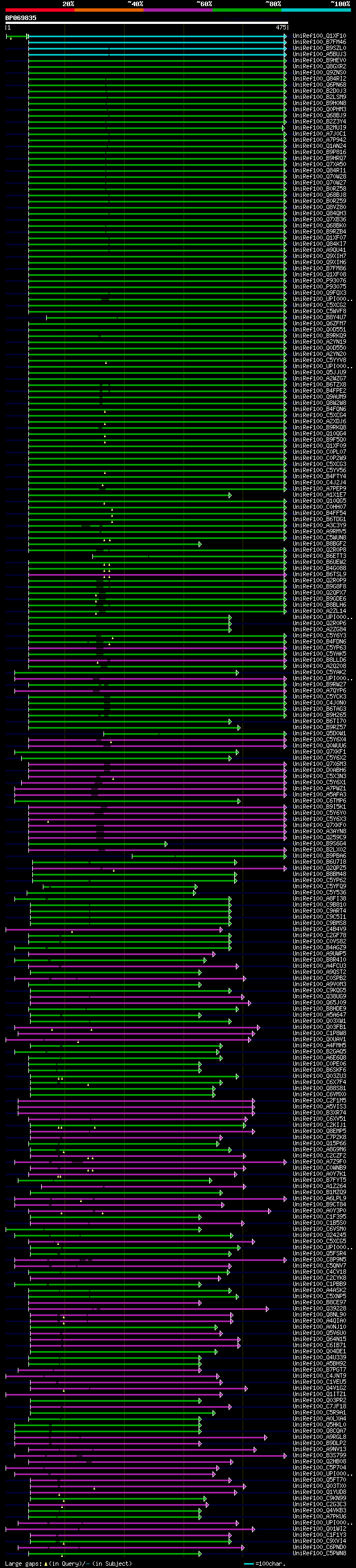Select the UniRef100_Q5D0W1 label
This screenshot has width=356, height=1568.
[x=319, y=734]
